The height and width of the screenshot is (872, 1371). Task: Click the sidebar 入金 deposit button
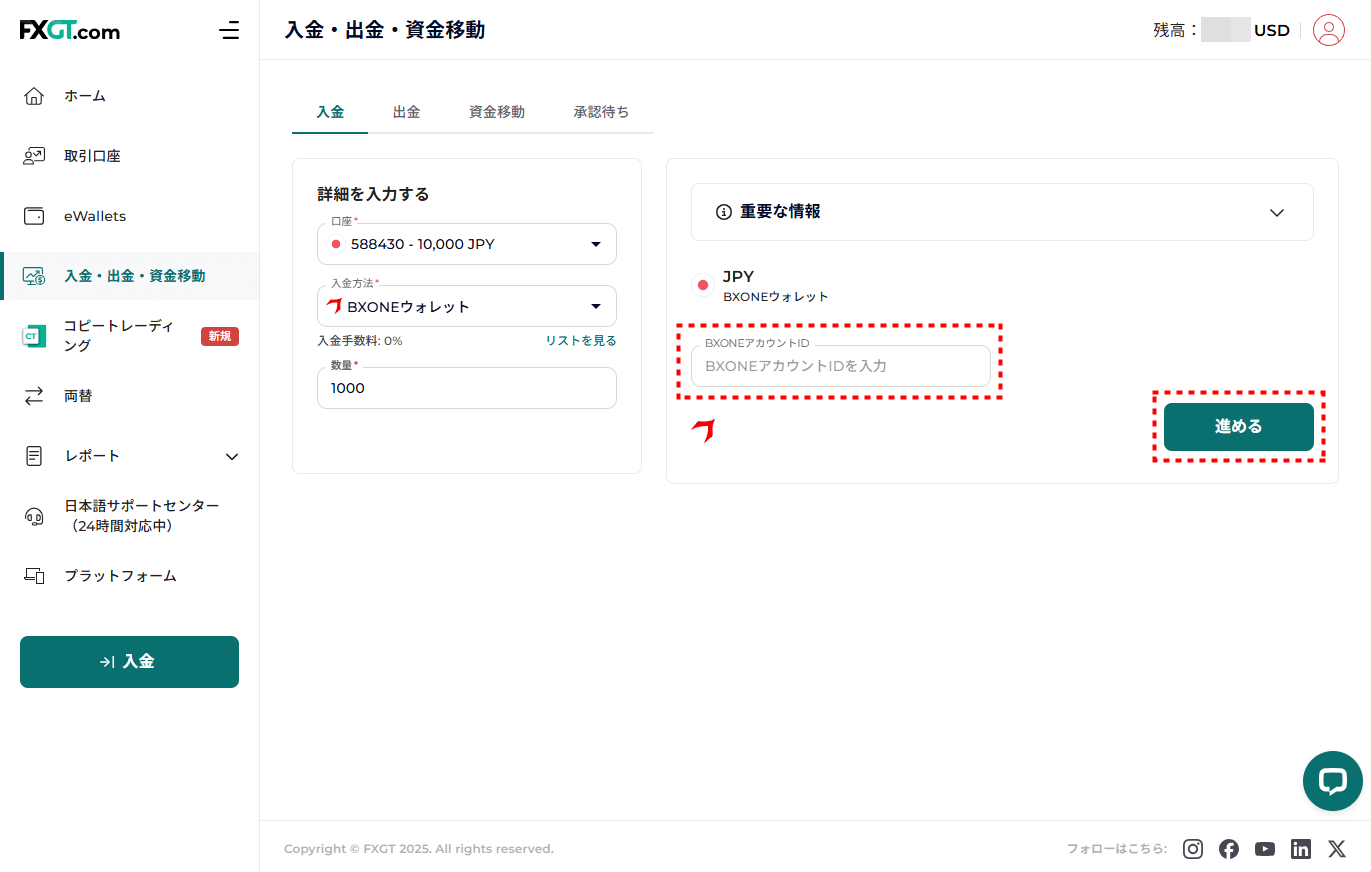pyautogui.click(x=129, y=662)
